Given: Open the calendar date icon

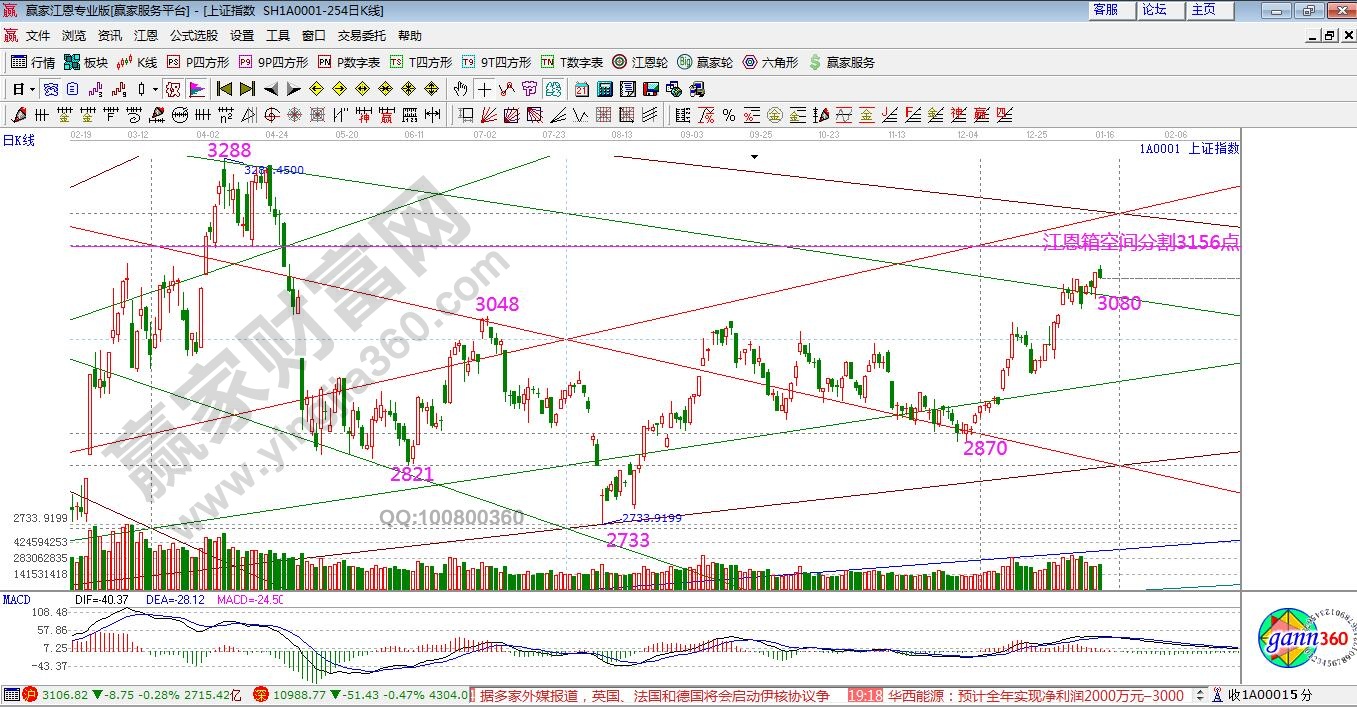Looking at the screenshot, I should click(x=582, y=89).
